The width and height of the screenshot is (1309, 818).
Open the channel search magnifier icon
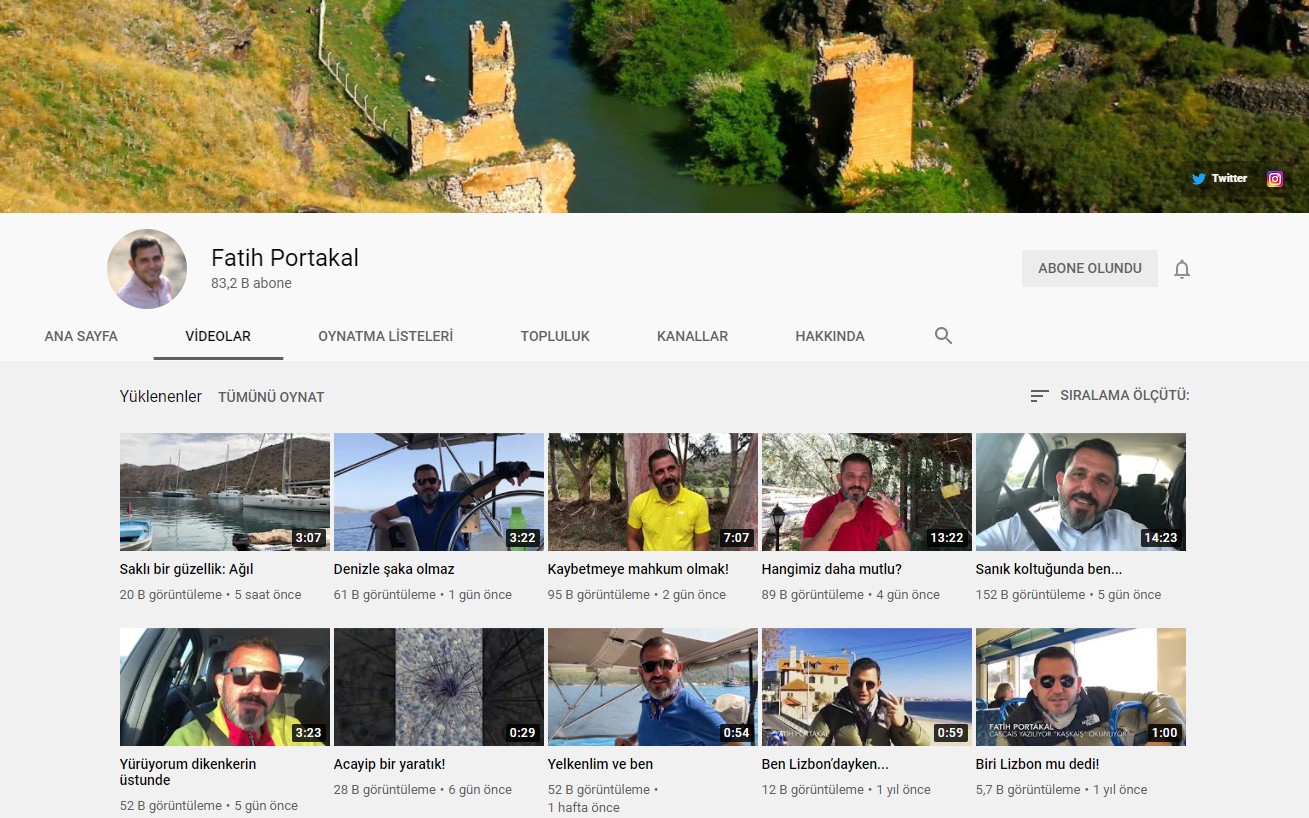click(943, 336)
